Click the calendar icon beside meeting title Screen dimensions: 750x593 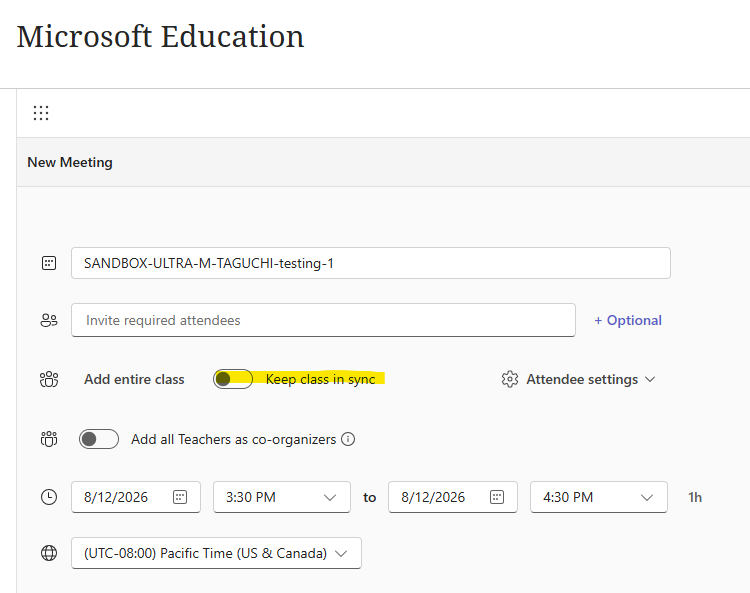coord(49,263)
